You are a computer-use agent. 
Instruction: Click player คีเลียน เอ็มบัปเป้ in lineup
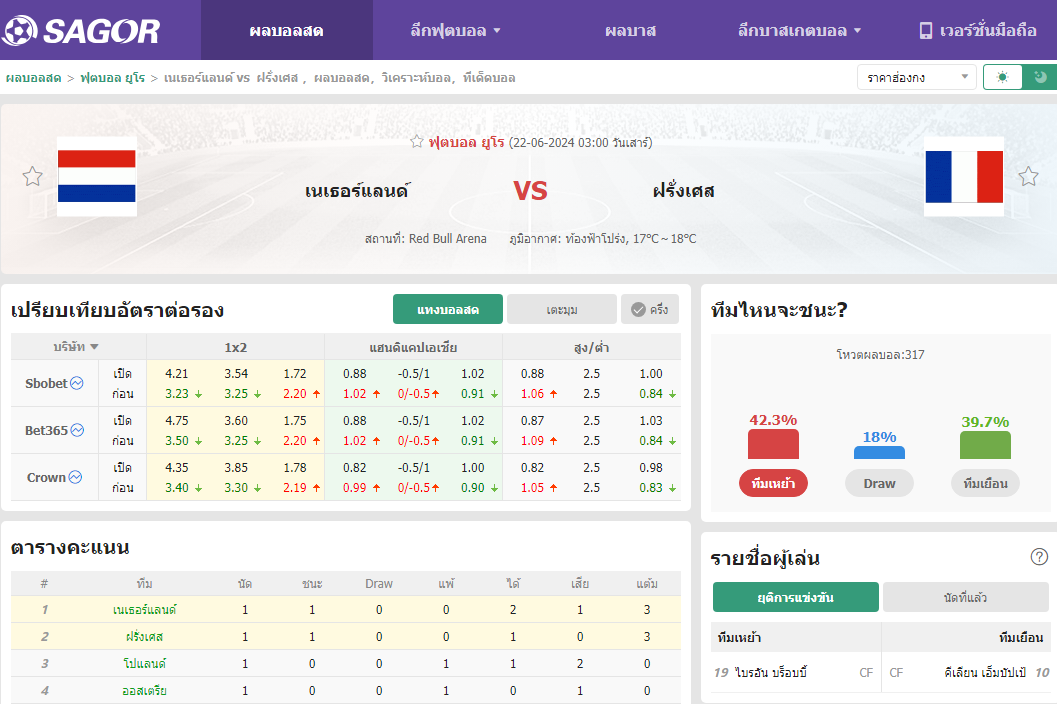point(985,672)
